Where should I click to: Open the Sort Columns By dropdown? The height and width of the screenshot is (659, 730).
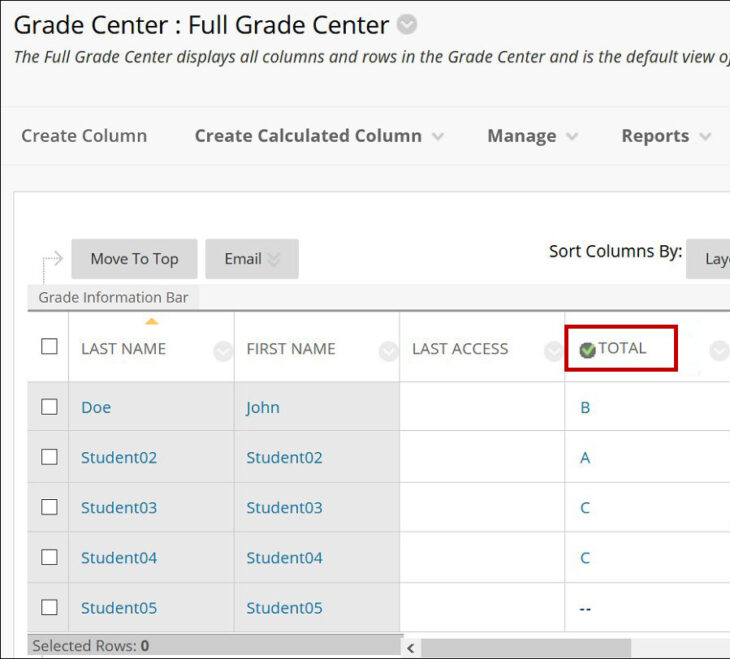pyautogui.click(x=708, y=259)
